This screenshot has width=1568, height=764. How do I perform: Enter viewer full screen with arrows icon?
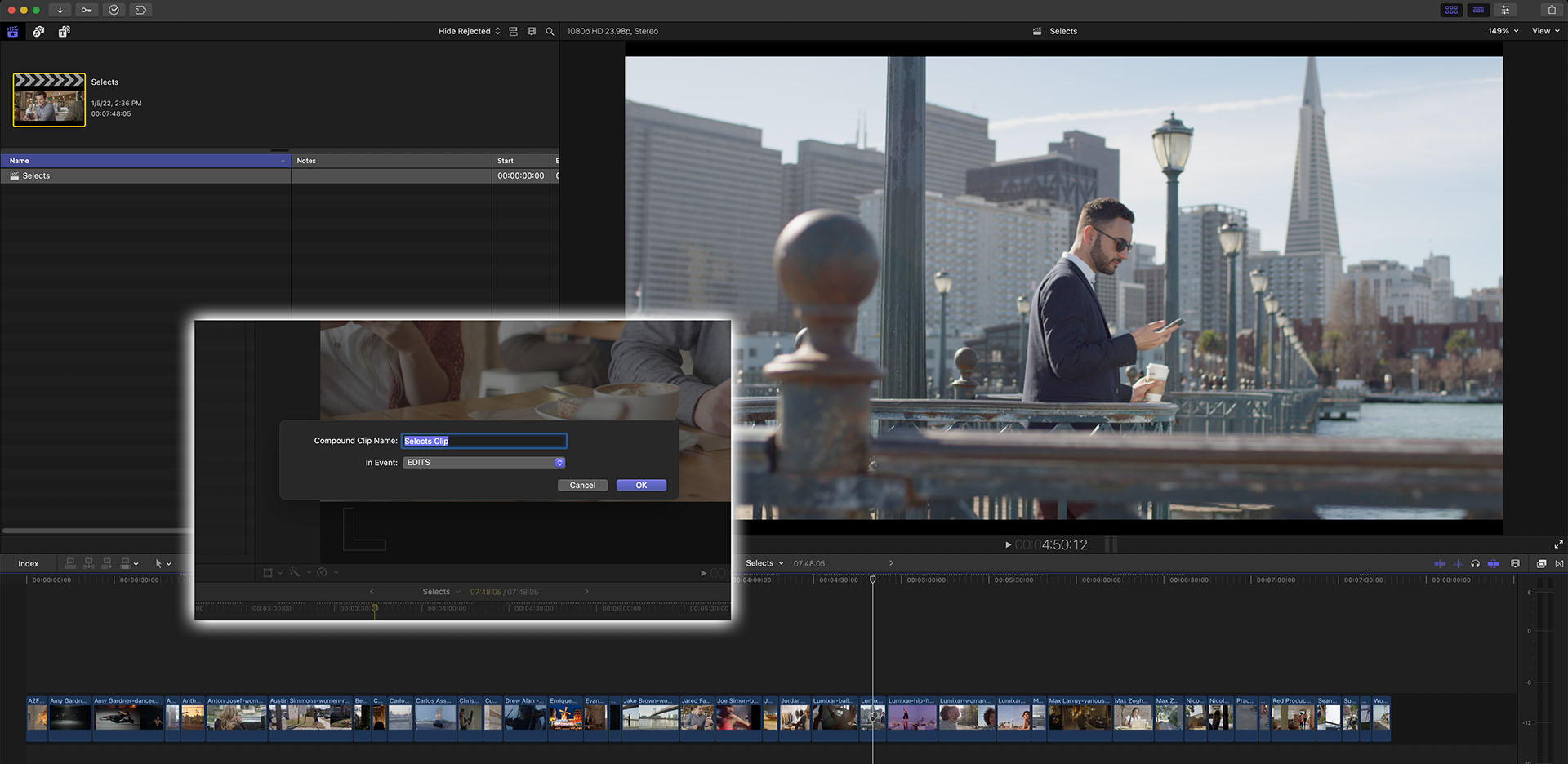(1558, 544)
